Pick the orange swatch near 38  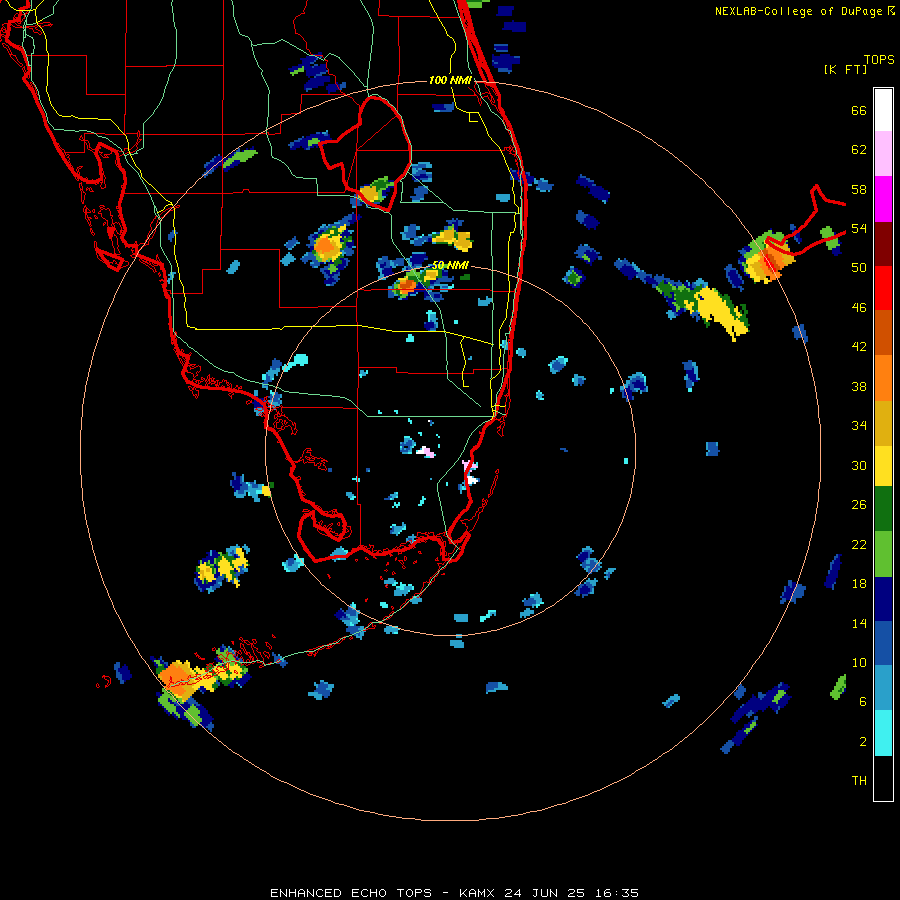883,378
